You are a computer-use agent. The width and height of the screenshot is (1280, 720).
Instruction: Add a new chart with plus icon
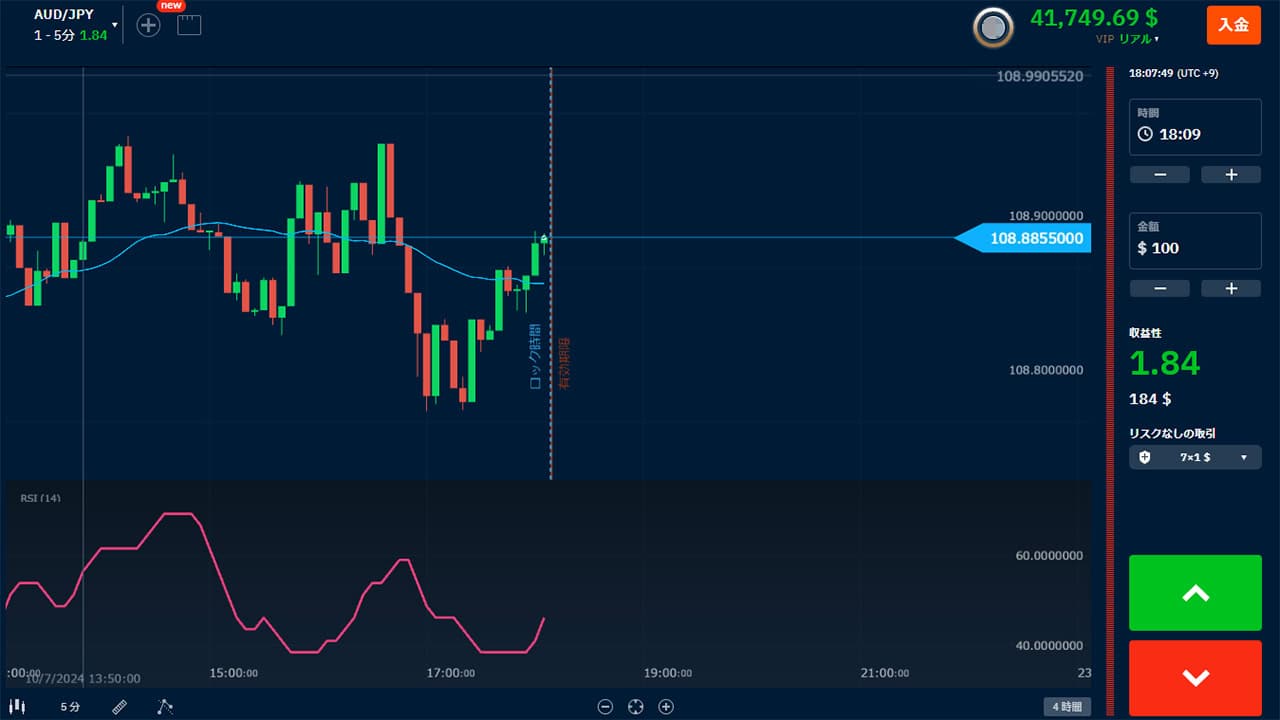click(148, 25)
